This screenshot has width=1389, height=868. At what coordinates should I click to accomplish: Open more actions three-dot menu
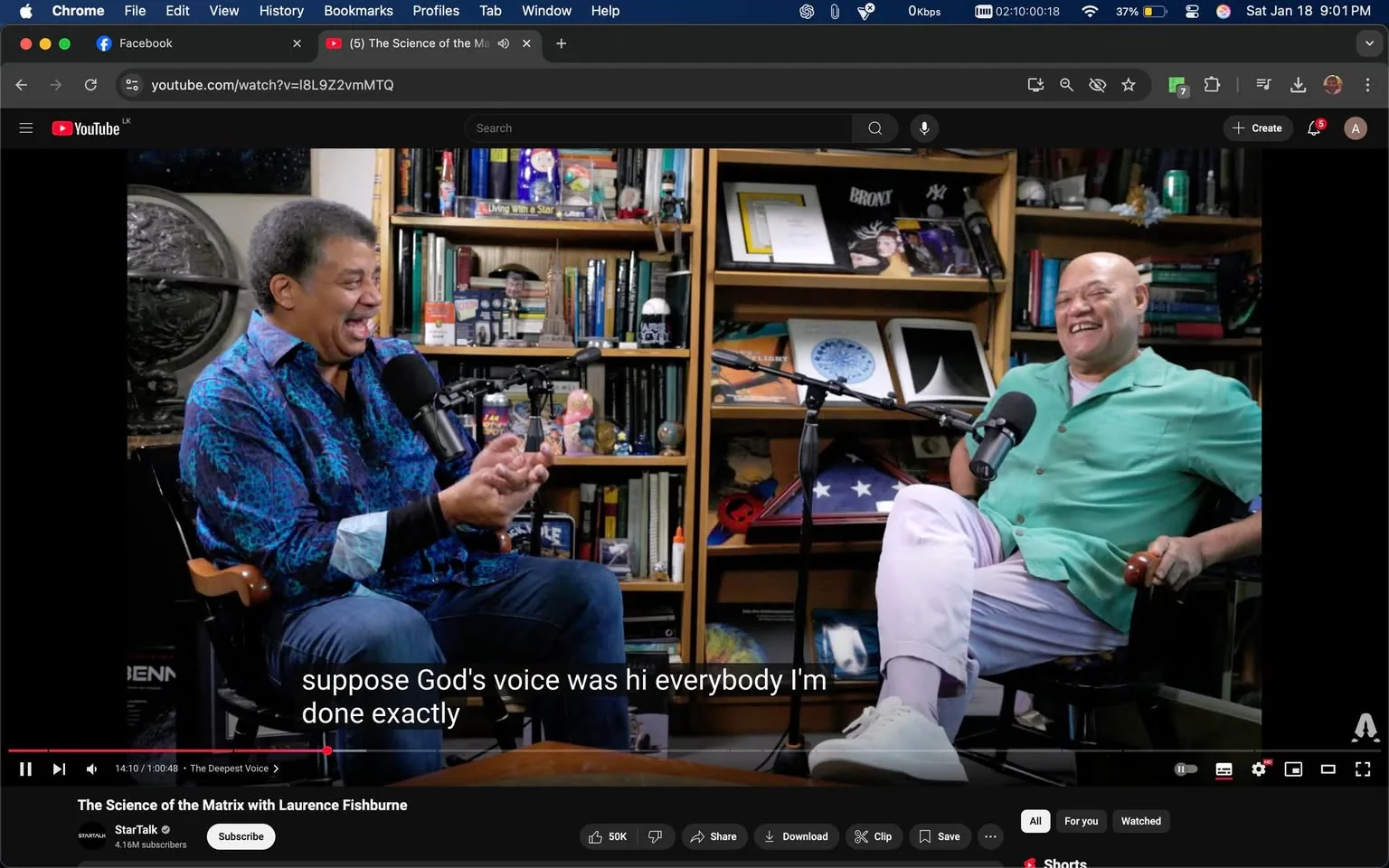[x=990, y=836]
